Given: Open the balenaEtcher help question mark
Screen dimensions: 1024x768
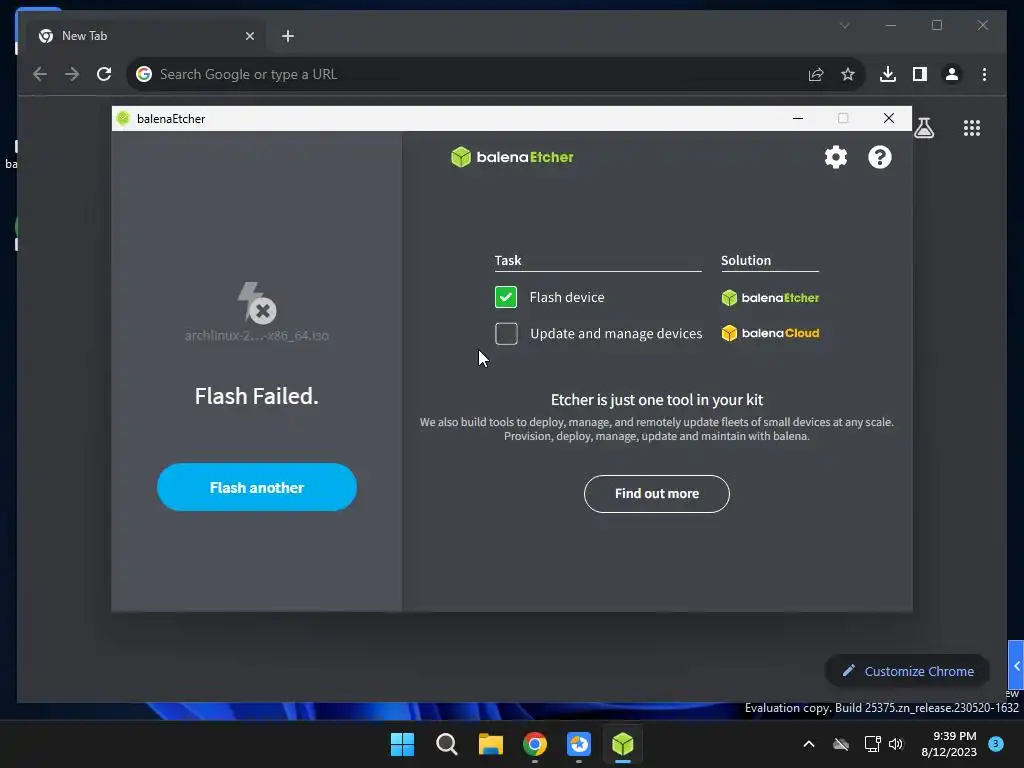Looking at the screenshot, I should (880, 157).
